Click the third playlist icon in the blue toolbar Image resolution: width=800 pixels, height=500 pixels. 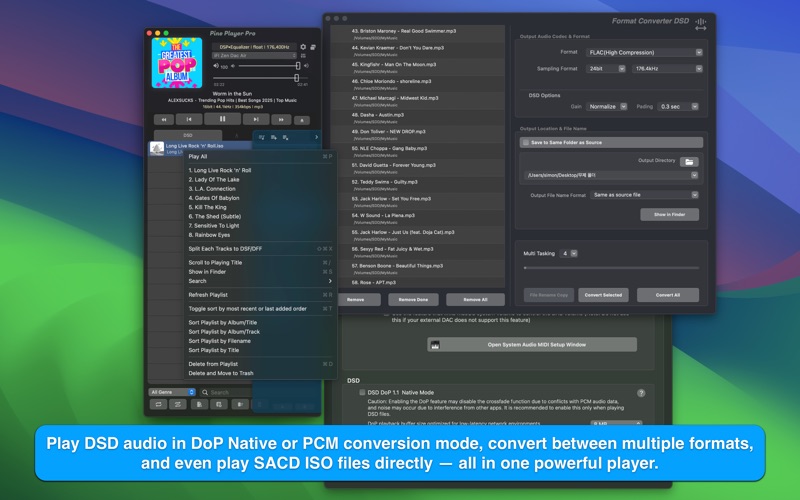286,137
